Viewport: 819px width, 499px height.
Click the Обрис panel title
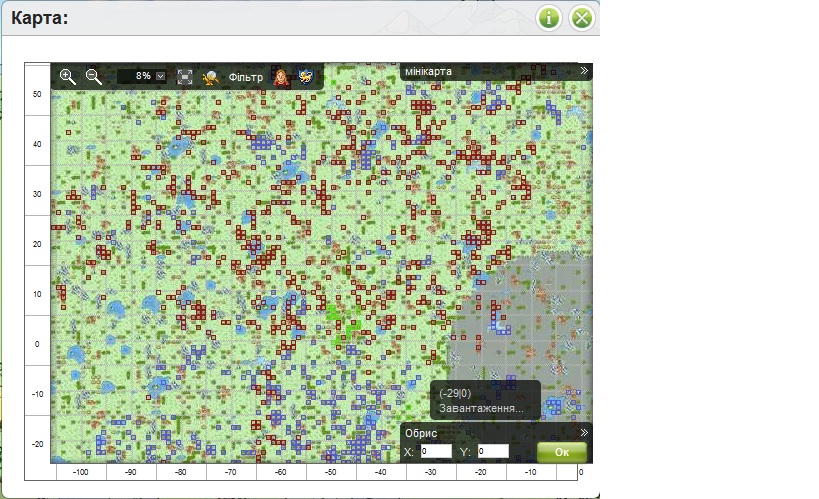(x=421, y=433)
